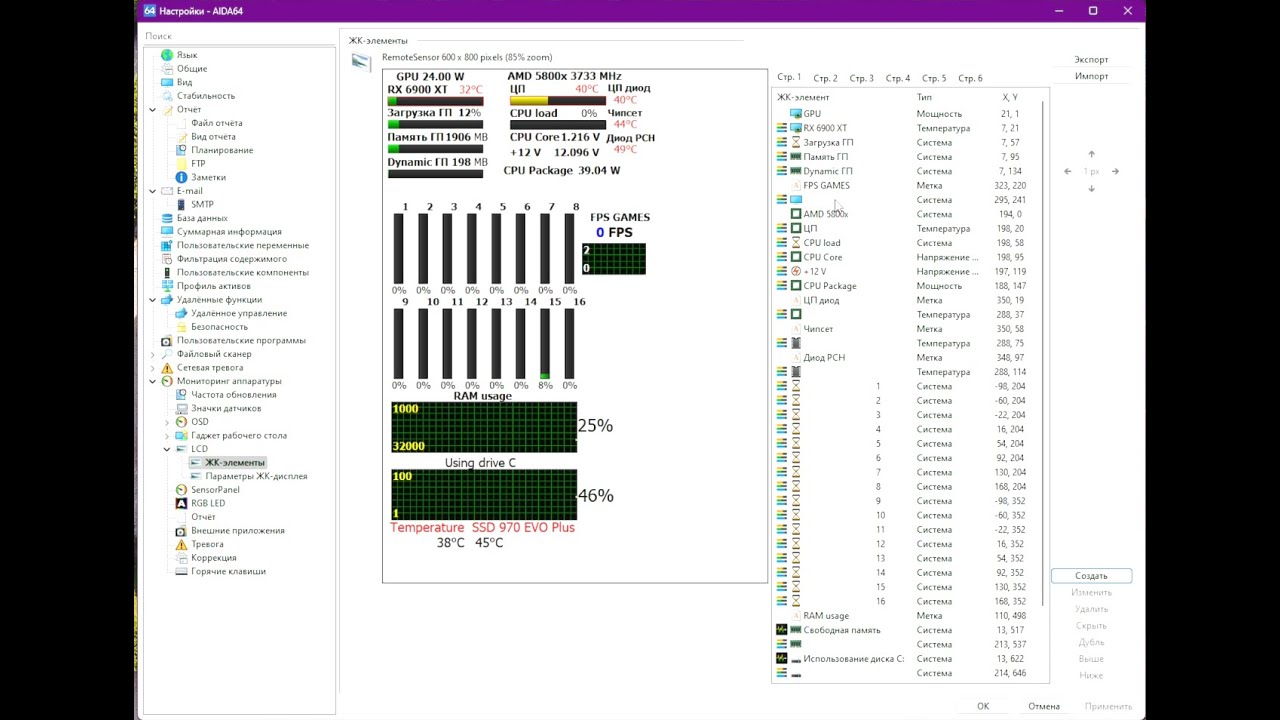Open the Стабильность settings icon
This screenshot has height=720, width=1280.
pos(167,96)
